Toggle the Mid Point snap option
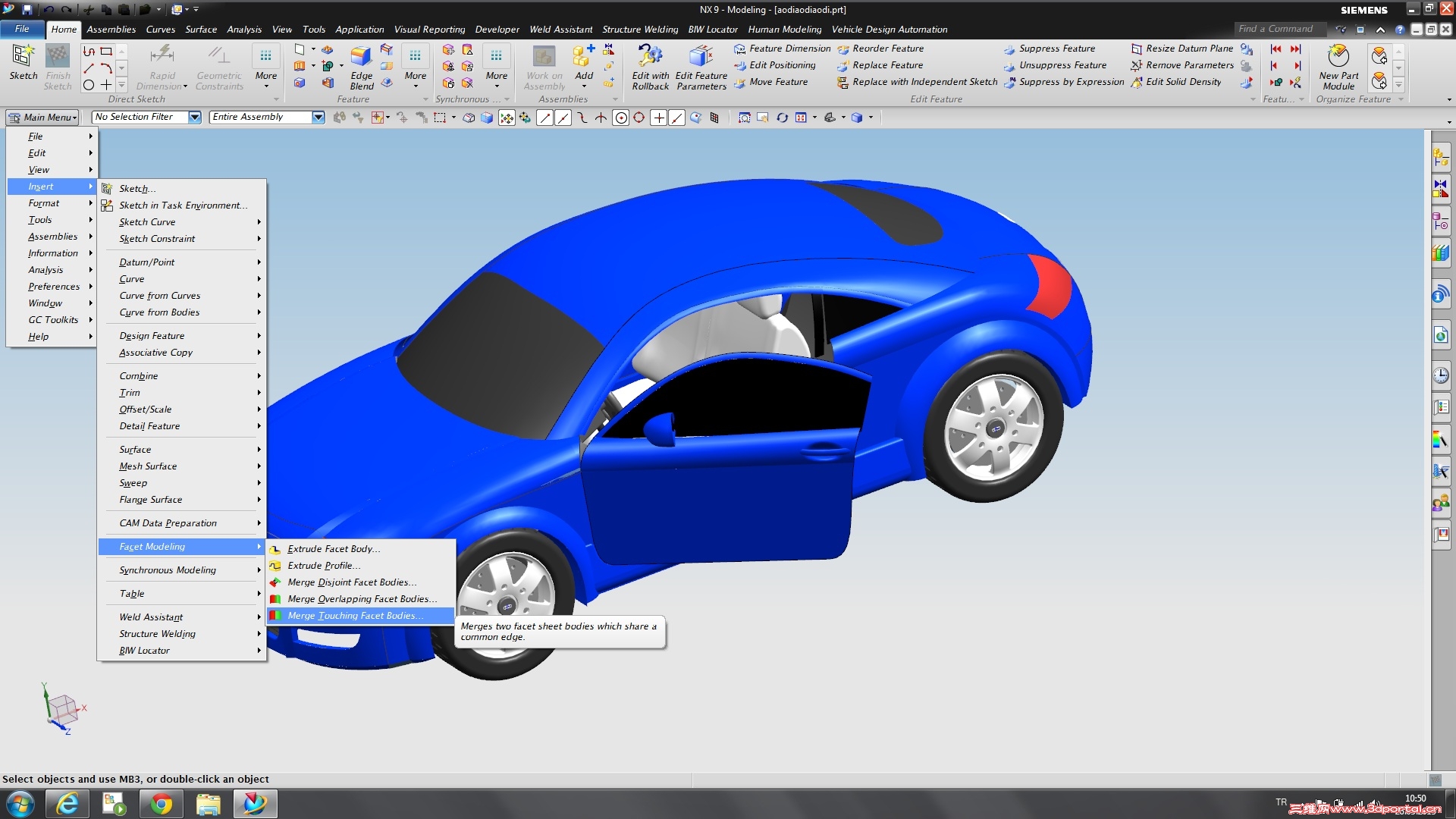Viewport: 1456px width, 819px height. [563, 118]
